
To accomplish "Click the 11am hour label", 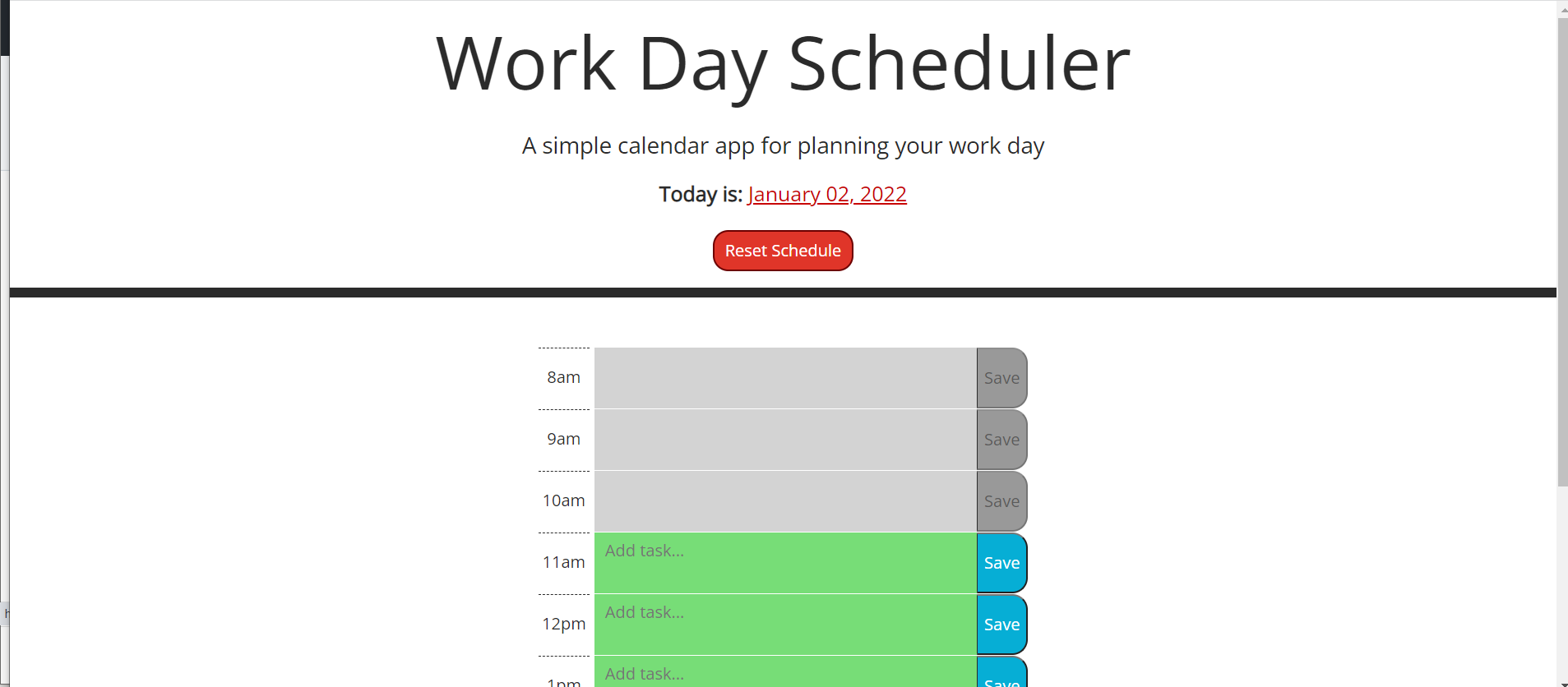I will (562, 562).
